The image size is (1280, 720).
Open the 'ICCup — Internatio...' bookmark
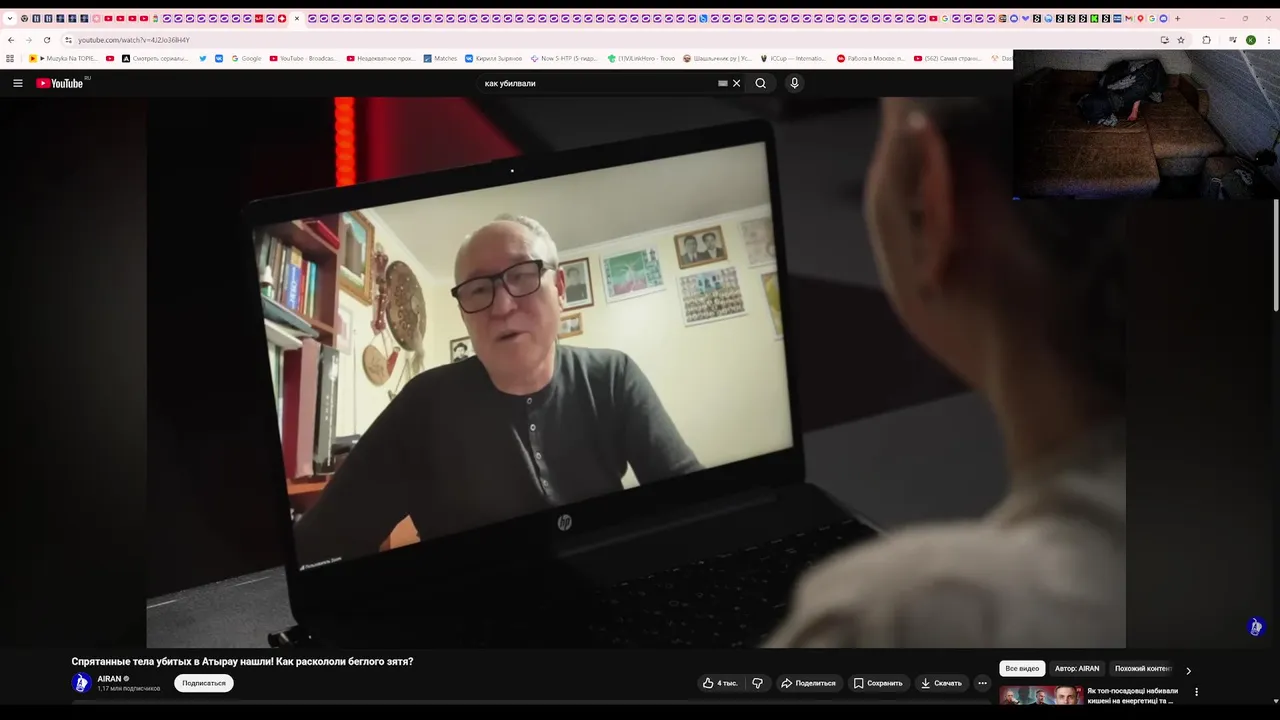794,59
